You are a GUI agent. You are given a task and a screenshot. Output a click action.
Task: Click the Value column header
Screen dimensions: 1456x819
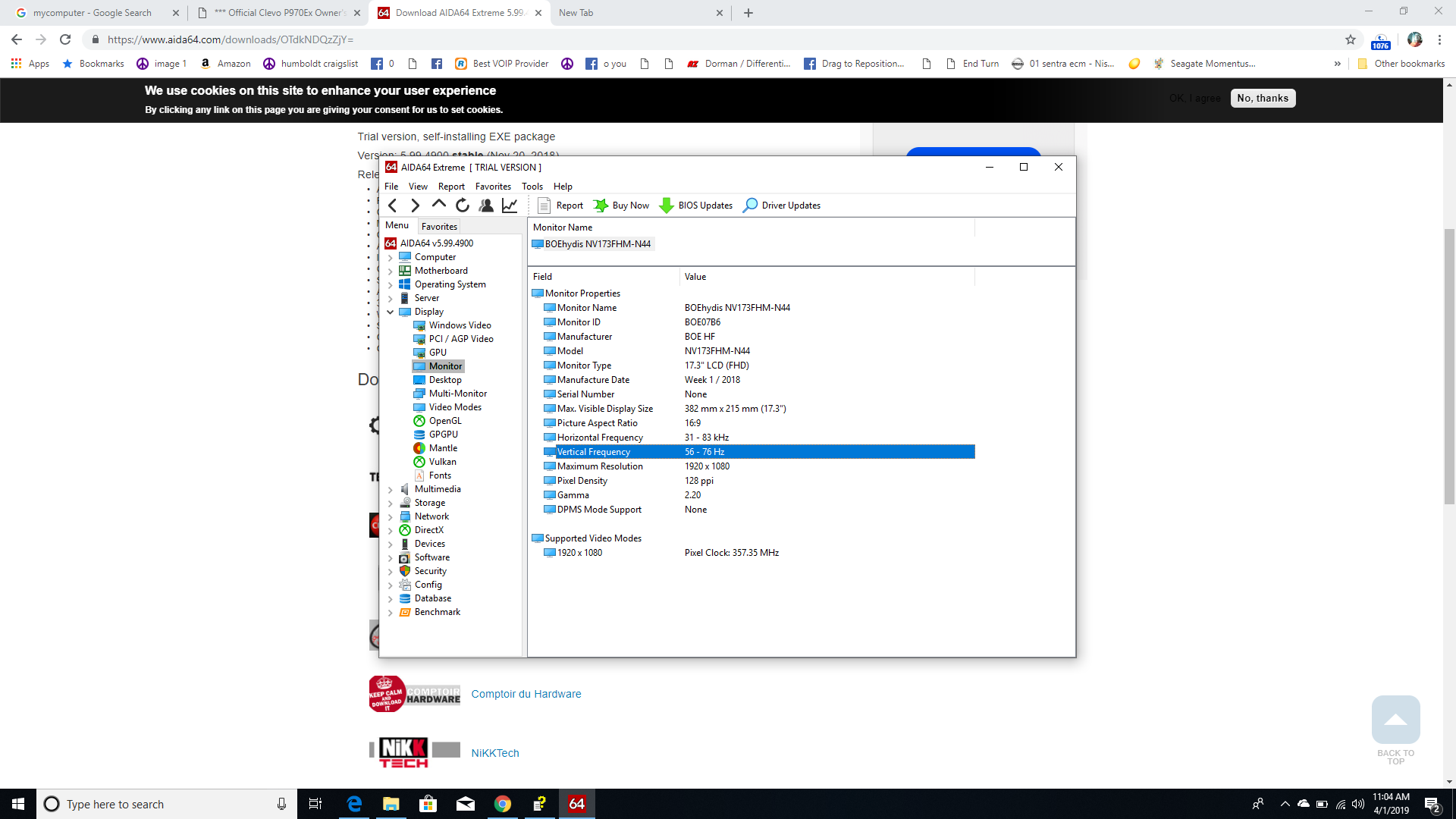[x=827, y=277]
